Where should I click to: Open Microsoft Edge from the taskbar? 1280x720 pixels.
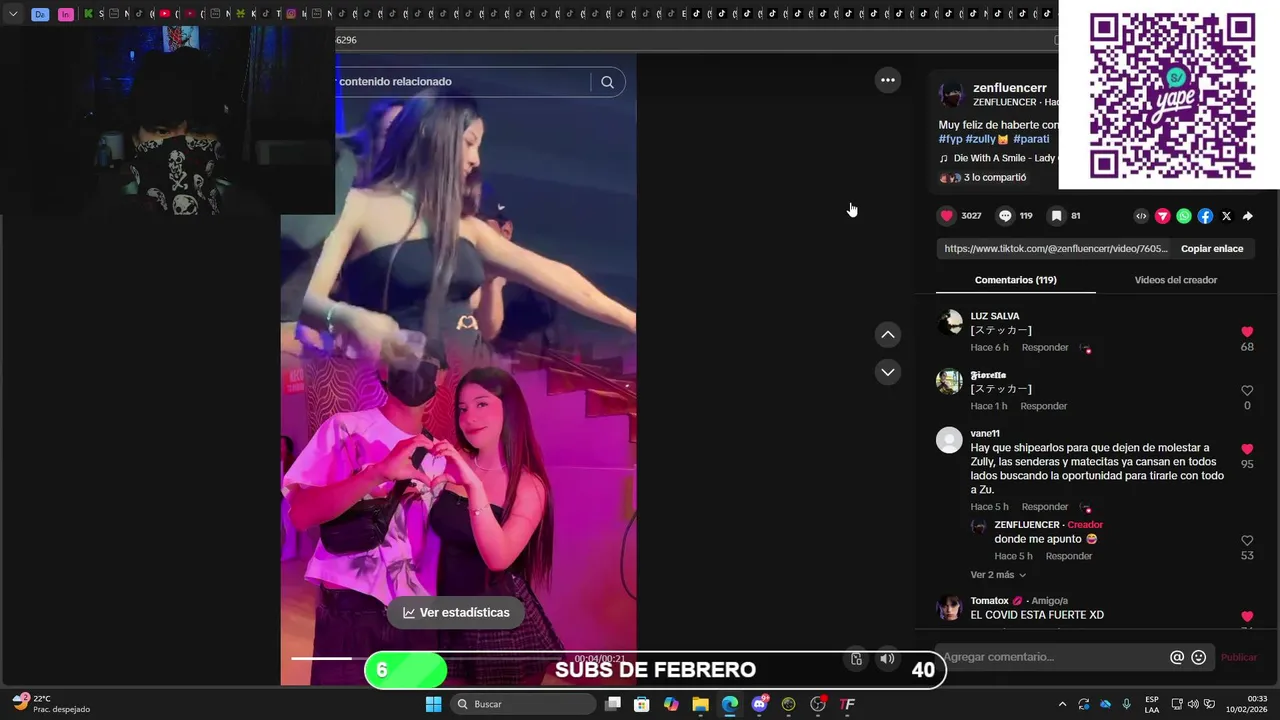coord(730,704)
